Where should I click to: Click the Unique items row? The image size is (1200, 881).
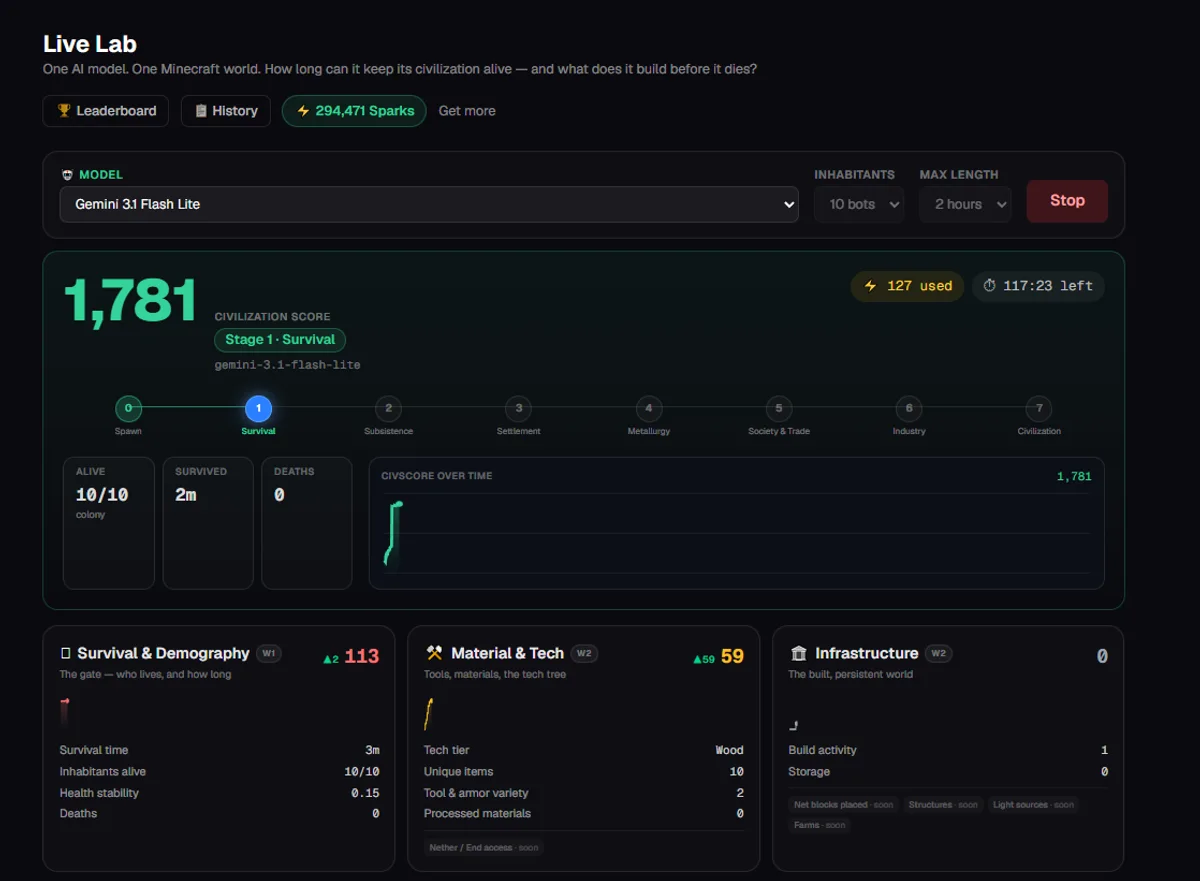pos(584,771)
